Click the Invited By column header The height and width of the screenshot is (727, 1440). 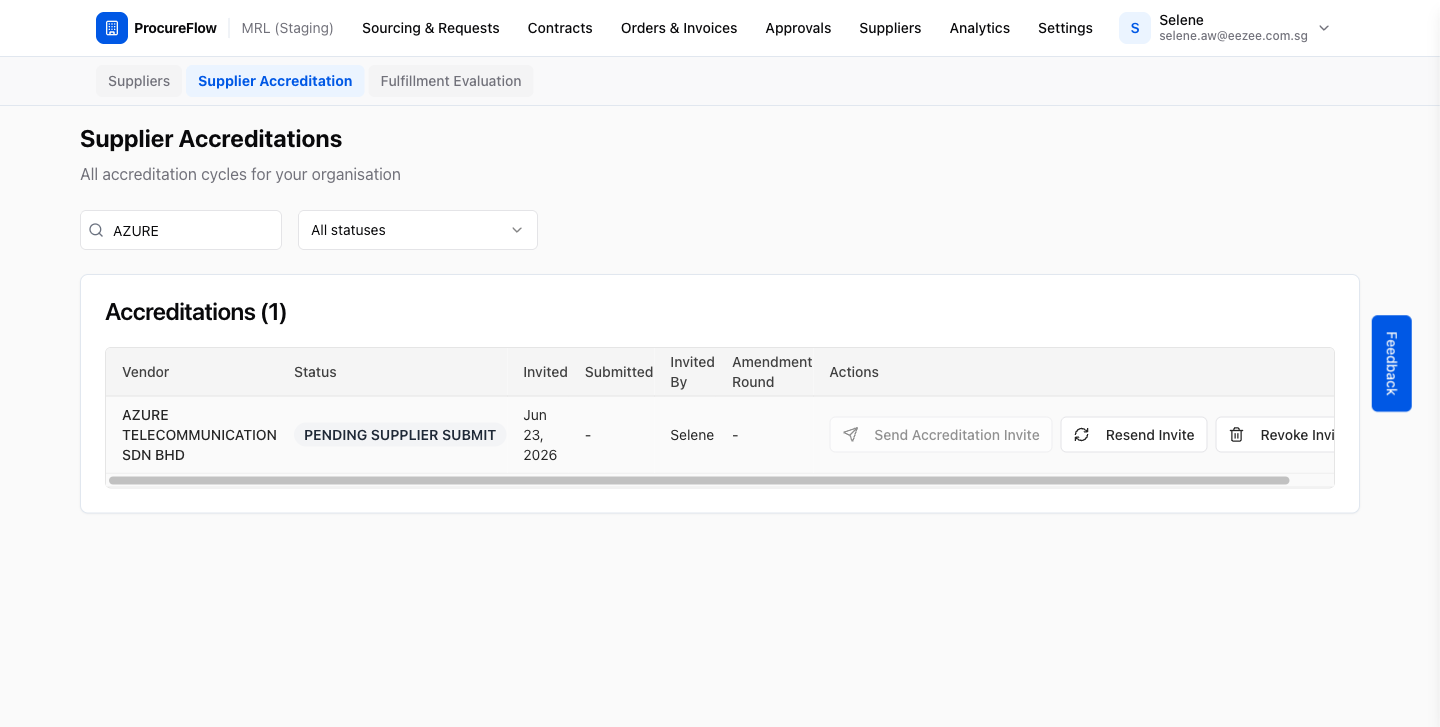click(x=692, y=372)
